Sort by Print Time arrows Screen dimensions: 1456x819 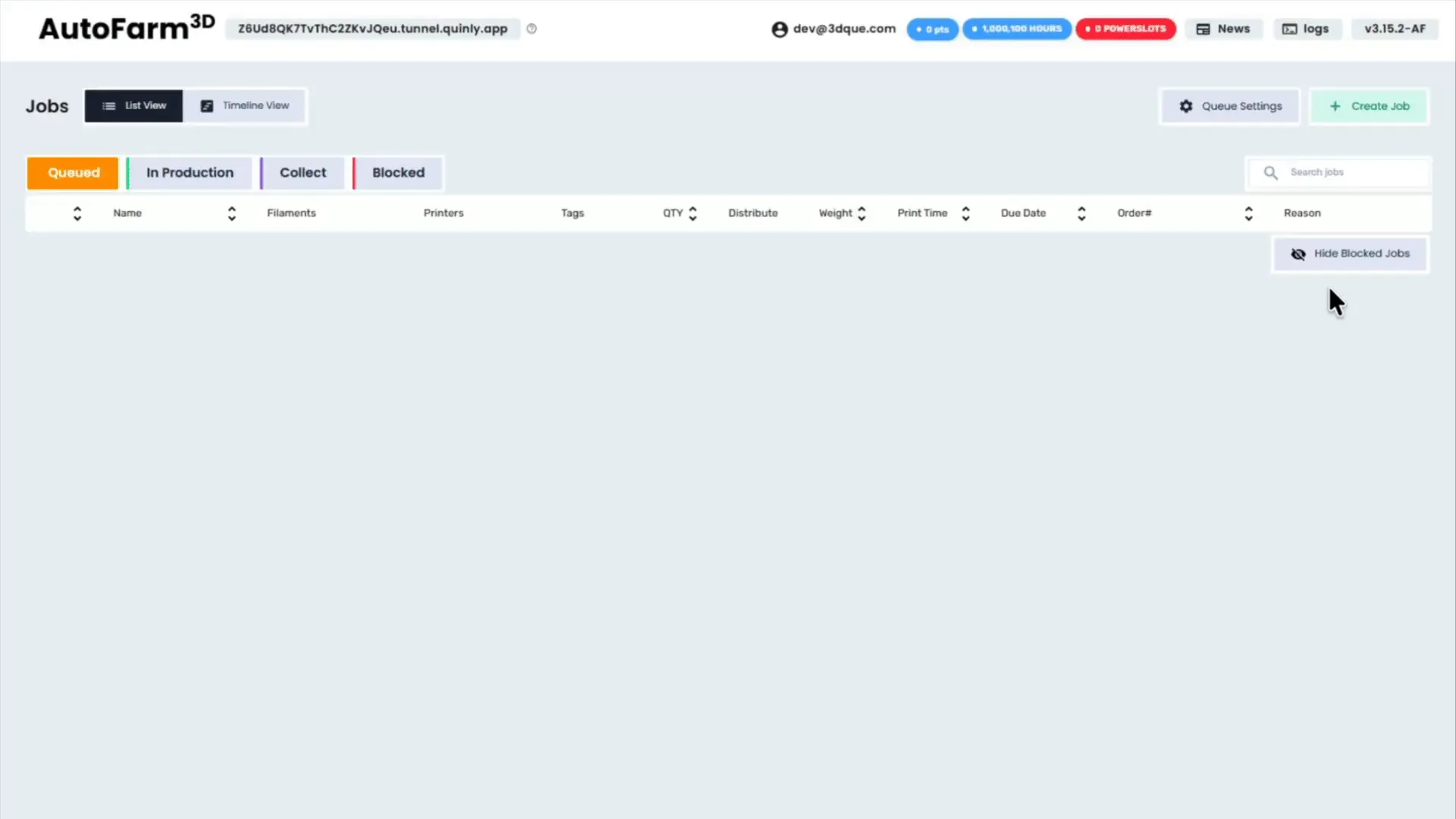click(x=965, y=214)
